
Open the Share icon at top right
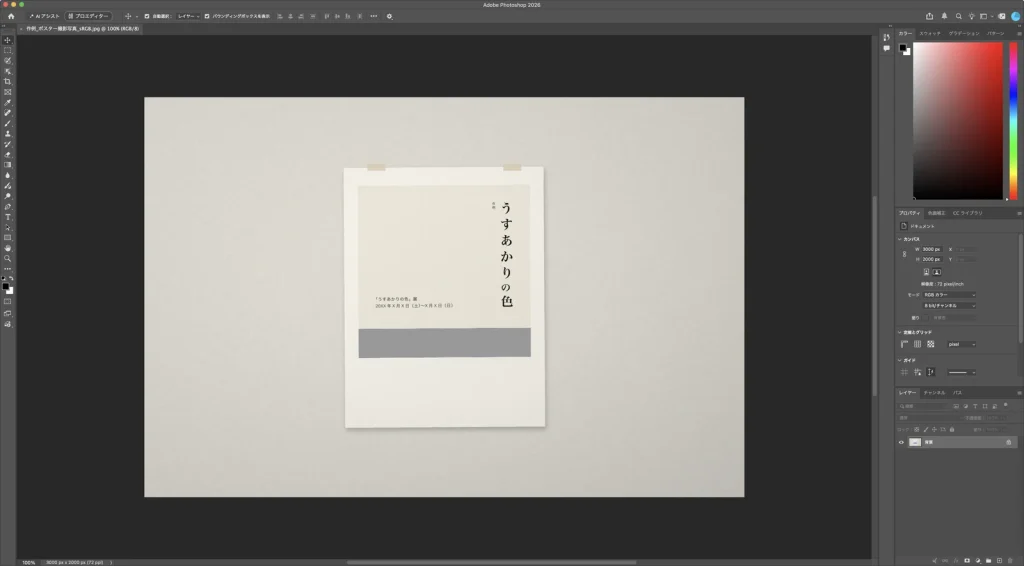point(929,16)
